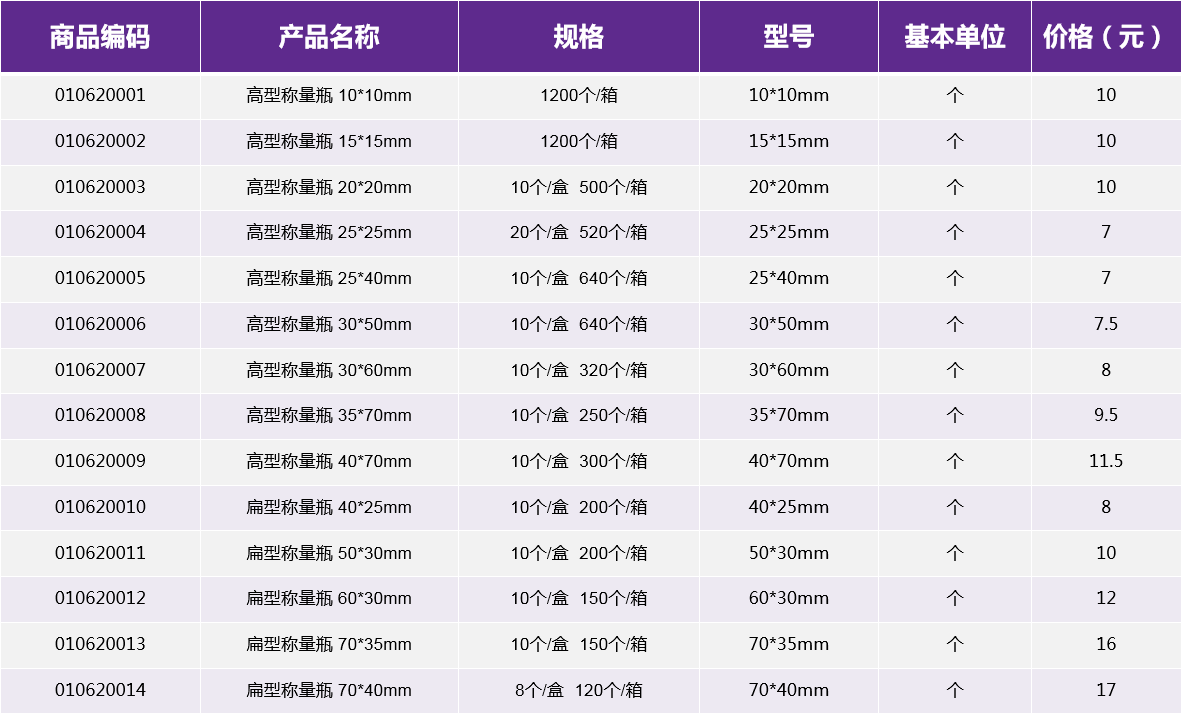Click the 1200个/箱 spec in row 010620002
The width and height of the screenshot is (1182, 715).
(579, 141)
